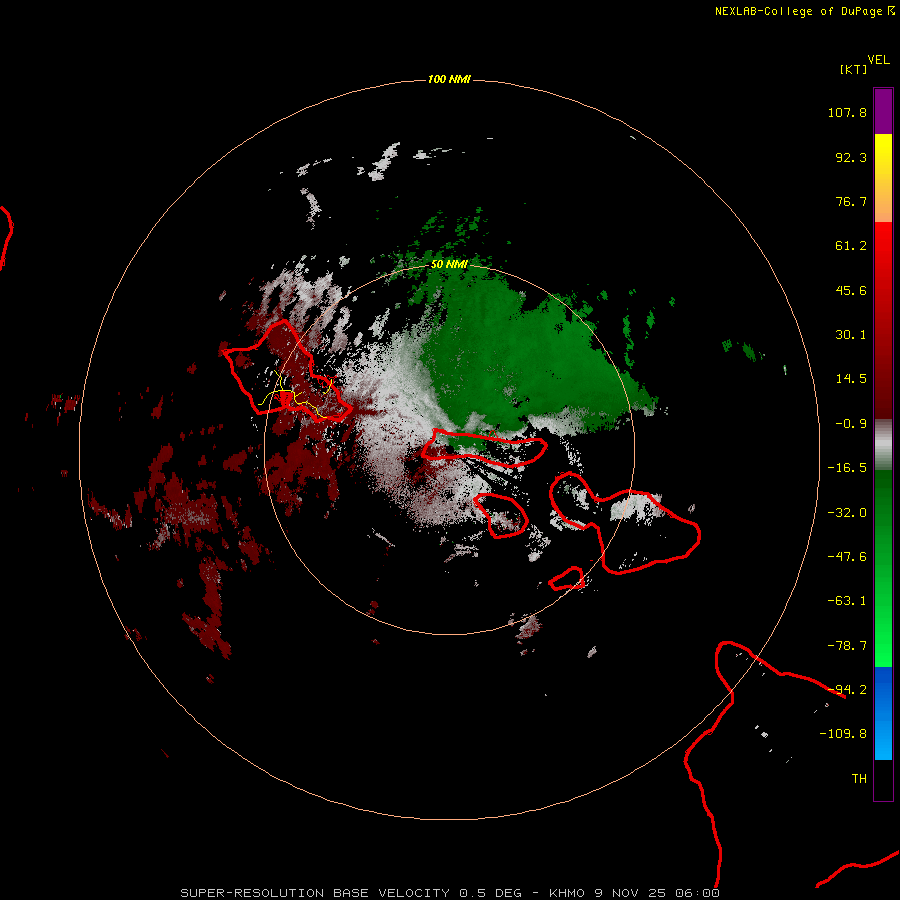Click the 61.2 velocity scale value
Viewport: 900px width, 900px height.
(x=851, y=246)
